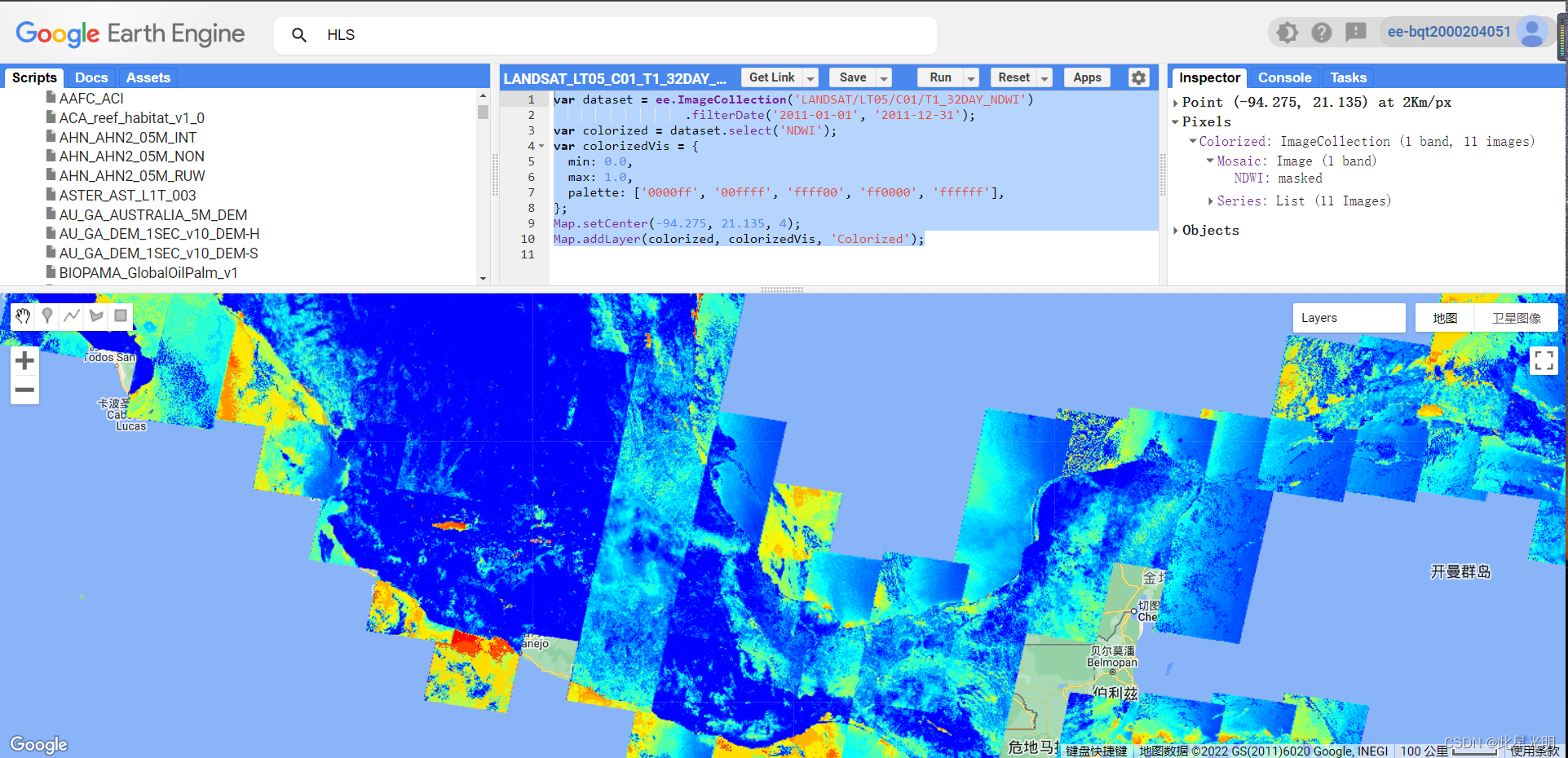1568x758 pixels.
Task: Switch map to 卫星图像 satellite view
Action: click(x=1516, y=317)
